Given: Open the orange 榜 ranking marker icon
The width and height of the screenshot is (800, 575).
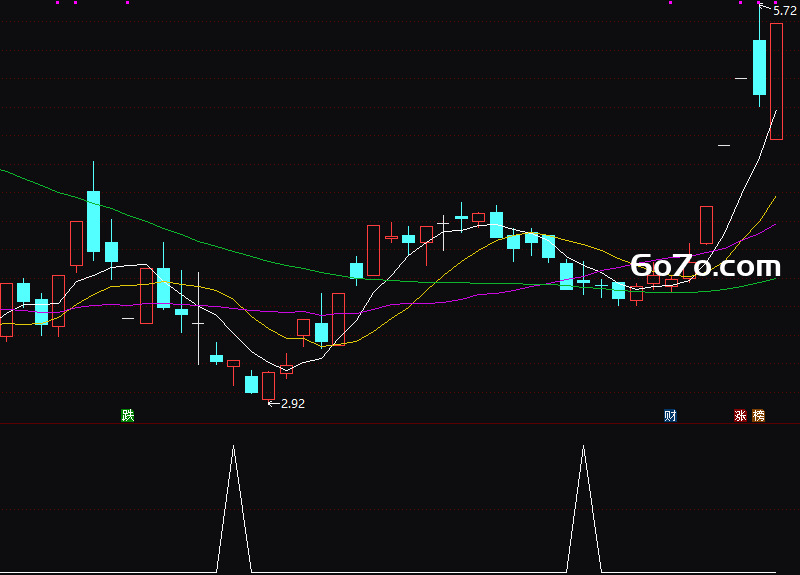Looking at the screenshot, I should coord(759,415).
